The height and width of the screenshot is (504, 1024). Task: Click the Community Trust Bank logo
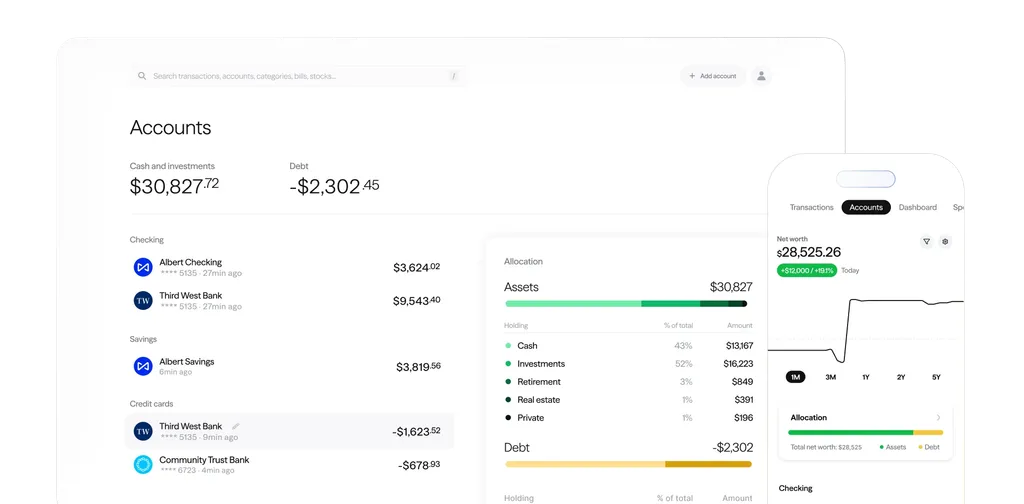pos(143,464)
